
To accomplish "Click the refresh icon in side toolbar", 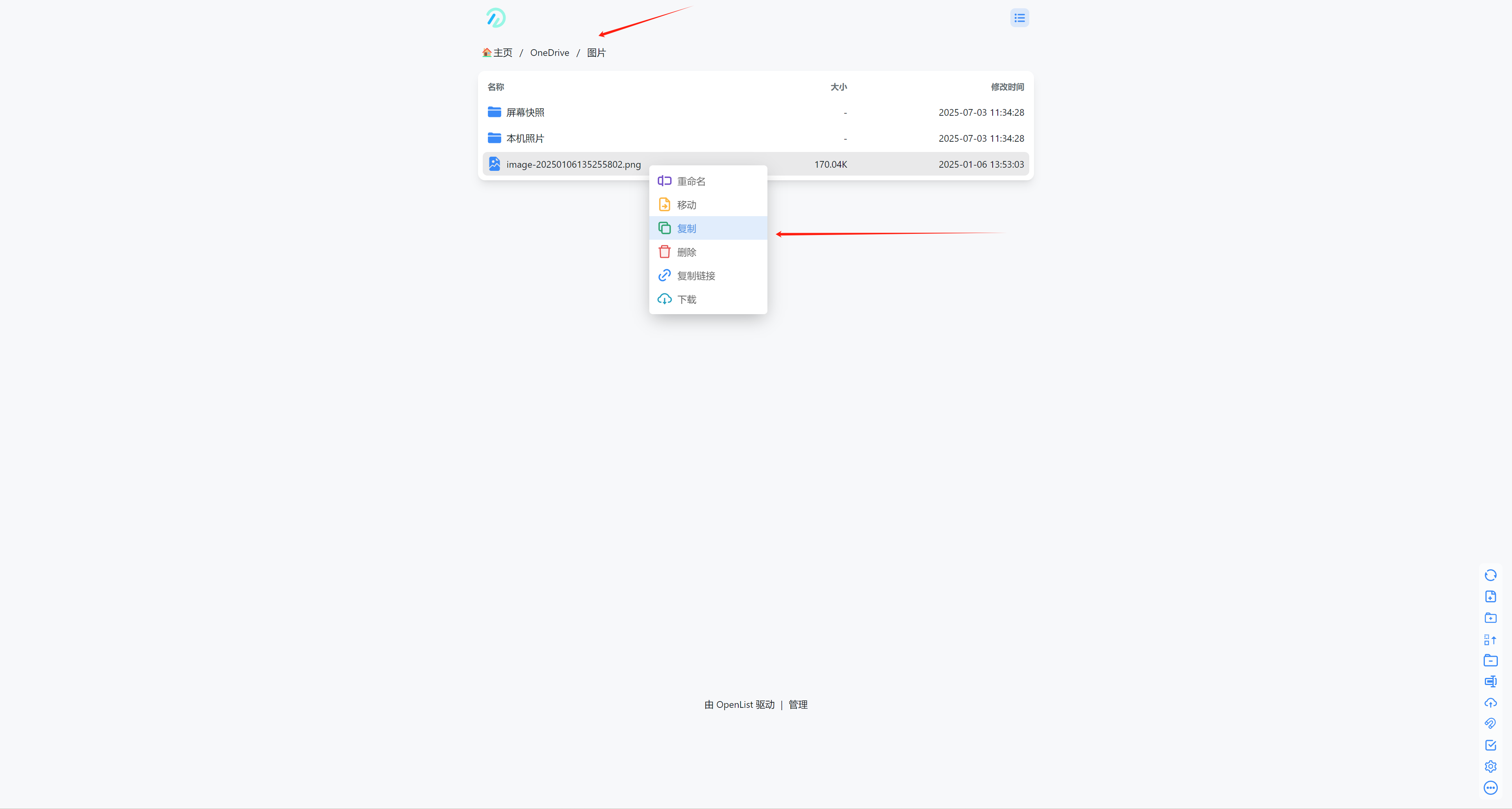I will pos(1490,575).
